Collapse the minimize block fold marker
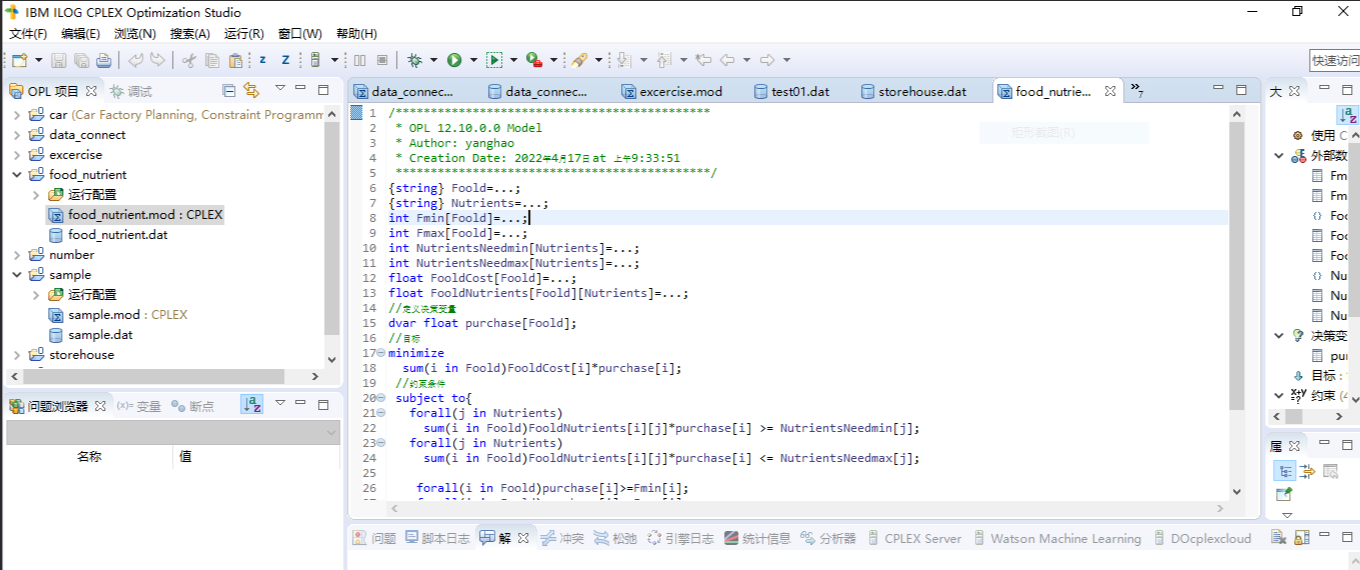 pos(381,353)
